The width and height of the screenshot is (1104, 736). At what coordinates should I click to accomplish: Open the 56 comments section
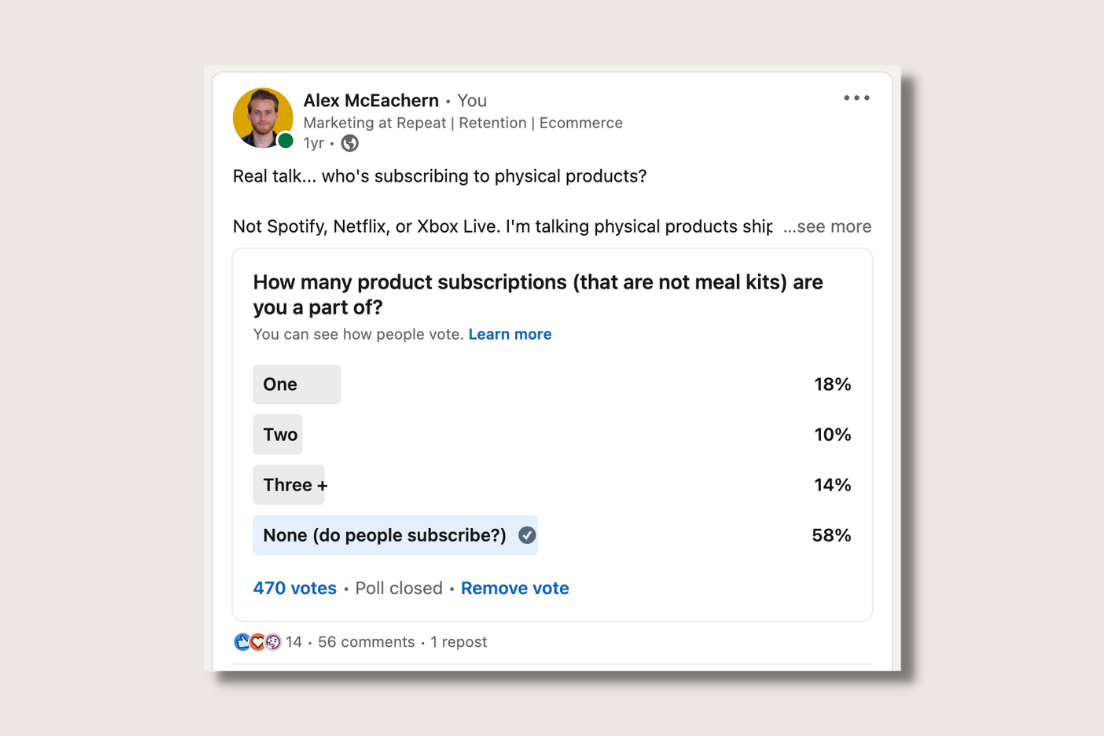(x=368, y=642)
